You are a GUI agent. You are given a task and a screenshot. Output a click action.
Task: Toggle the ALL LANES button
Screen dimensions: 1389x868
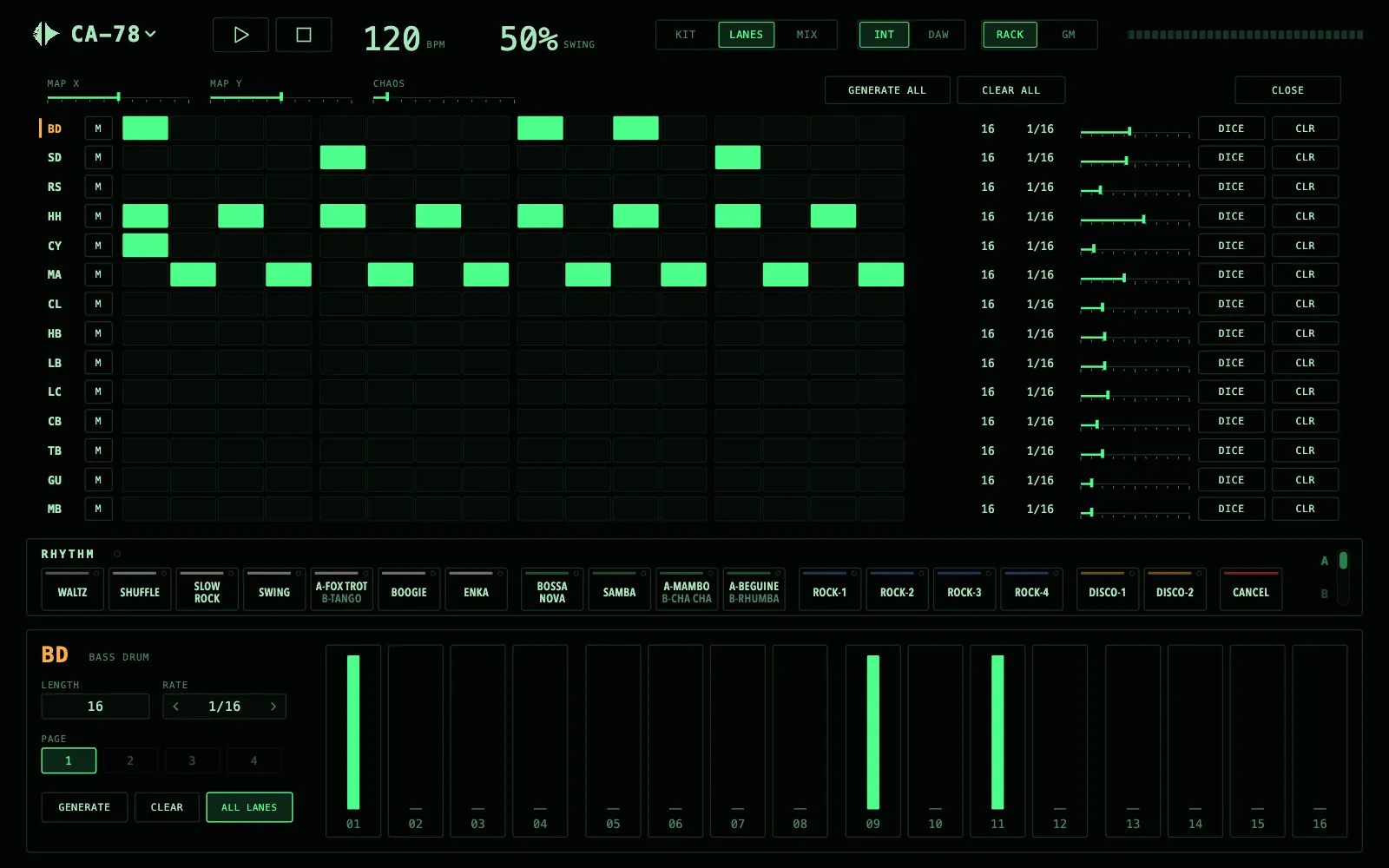tap(249, 807)
